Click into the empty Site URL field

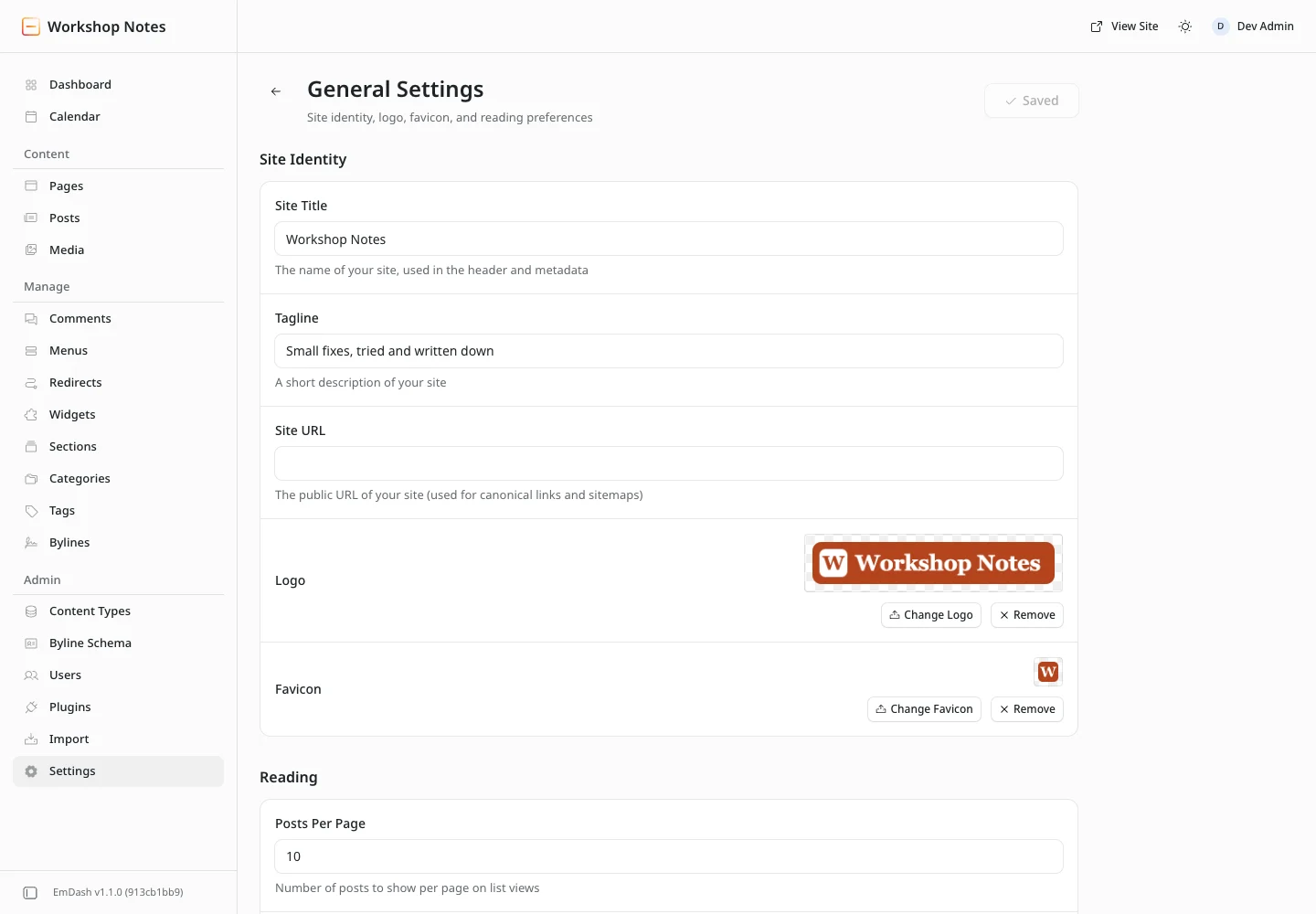669,463
